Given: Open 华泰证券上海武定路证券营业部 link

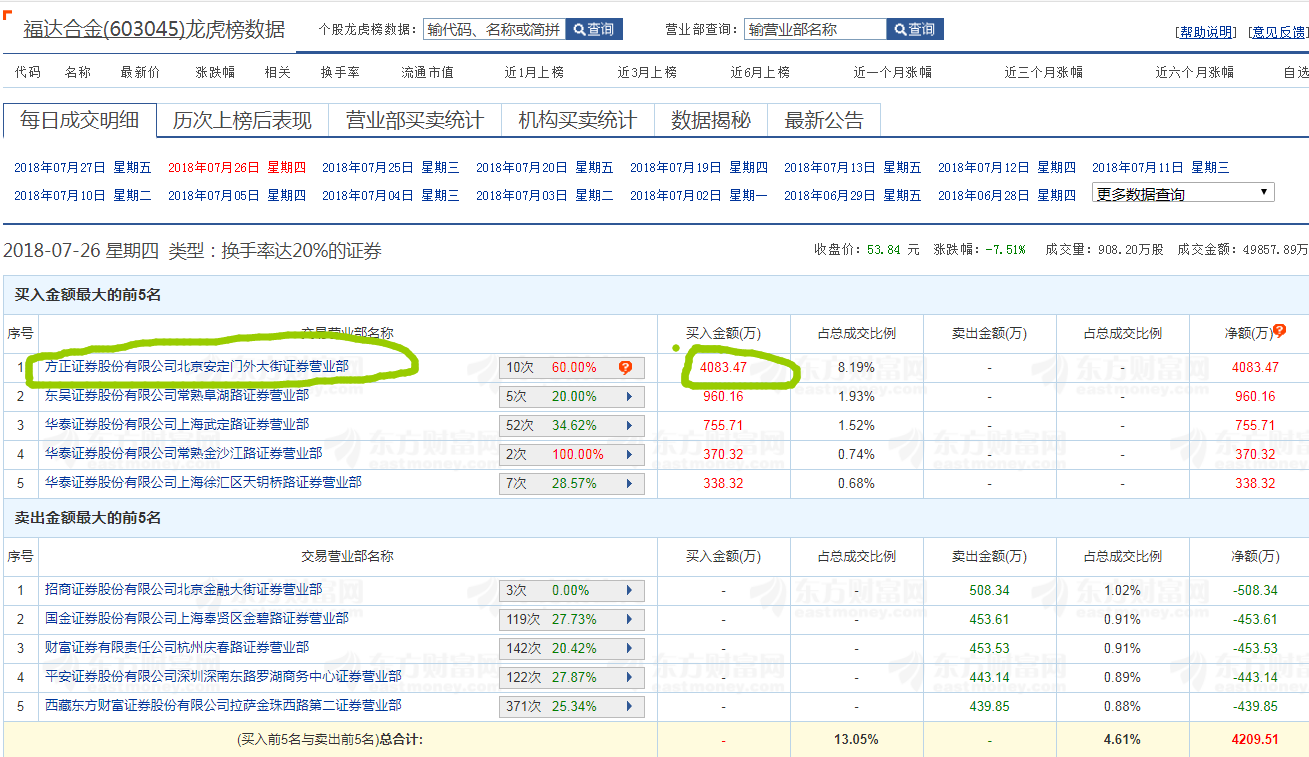Looking at the screenshot, I should 177,425.
